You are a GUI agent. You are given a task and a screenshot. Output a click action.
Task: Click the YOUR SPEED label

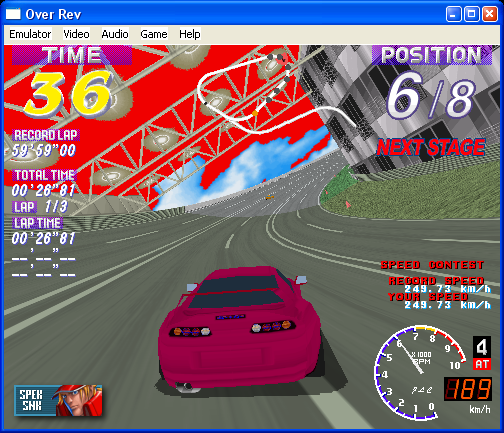pyautogui.click(x=428, y=296)
